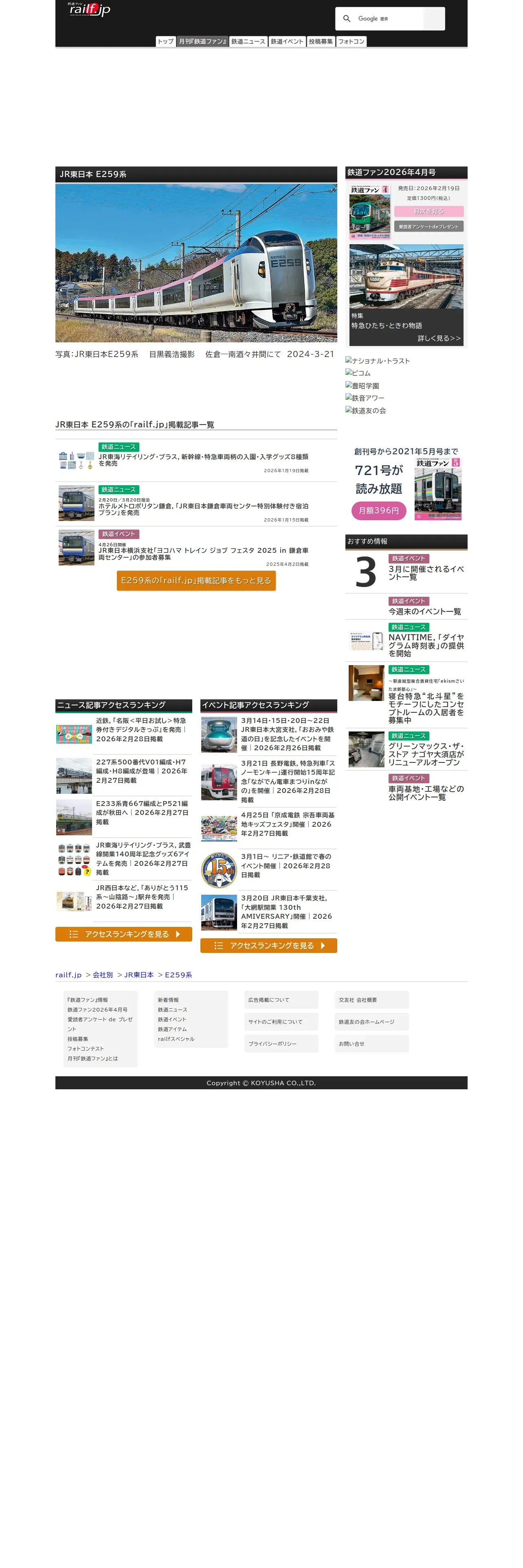Open the ヨコハマ トレイン ジョブ フェスタ article
523x1568 pixels.
point(203,554)
